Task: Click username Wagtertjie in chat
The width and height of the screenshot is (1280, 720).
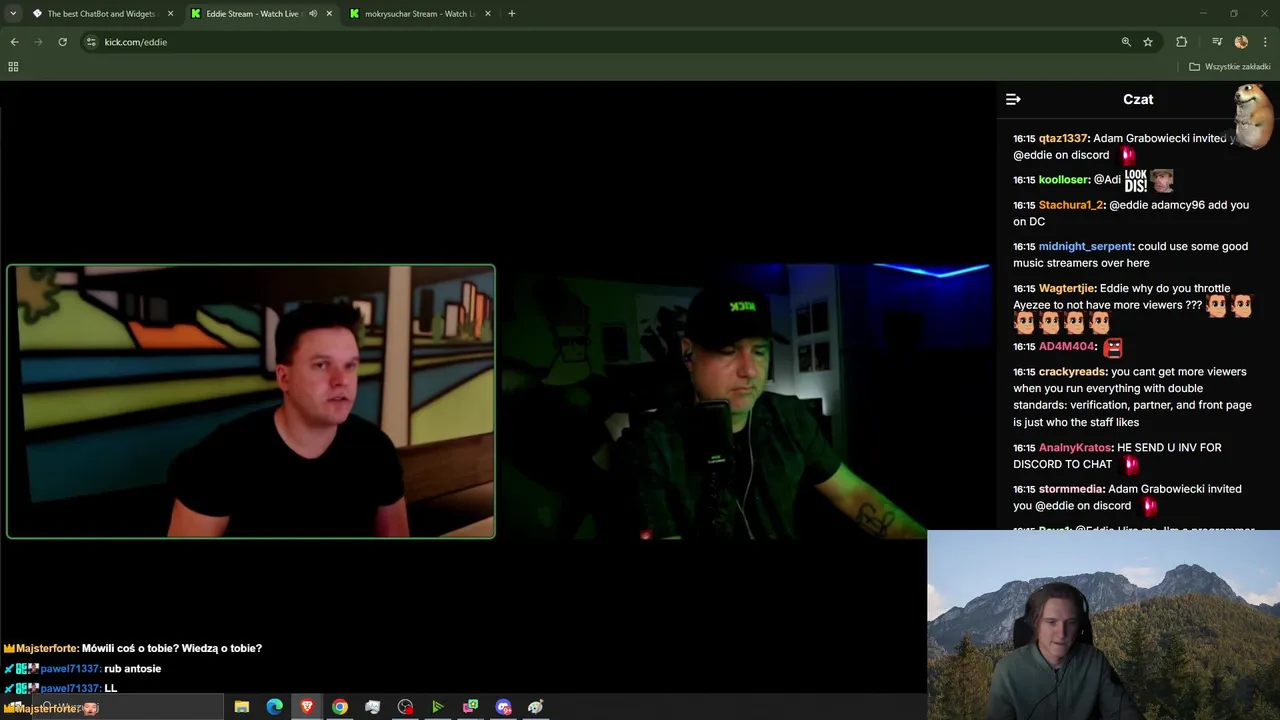Action: [1067, 288]
